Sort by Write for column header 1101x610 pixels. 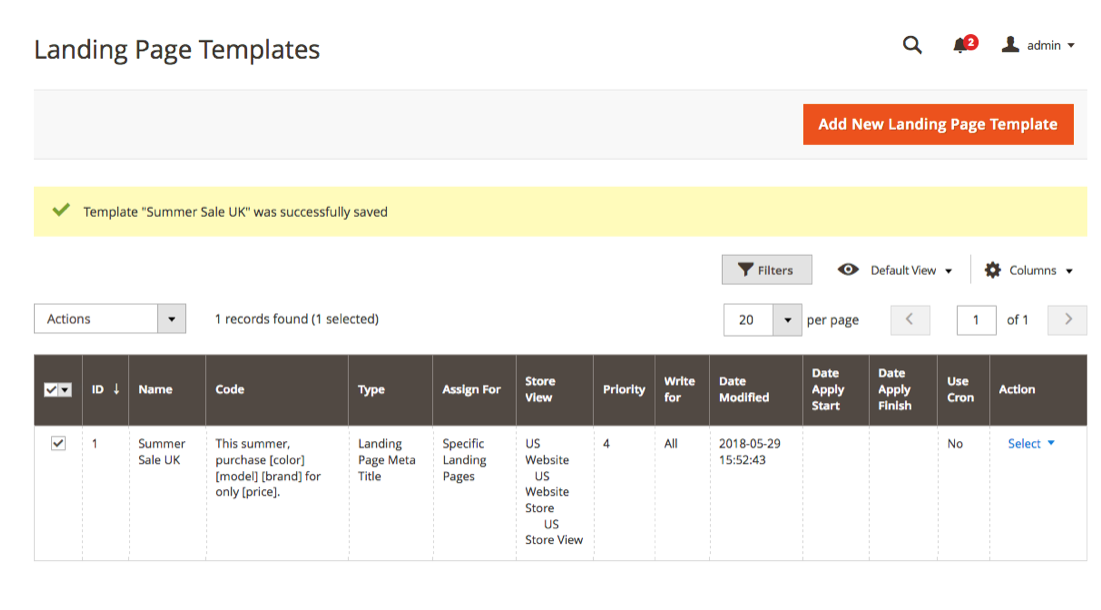coord(682,390)
